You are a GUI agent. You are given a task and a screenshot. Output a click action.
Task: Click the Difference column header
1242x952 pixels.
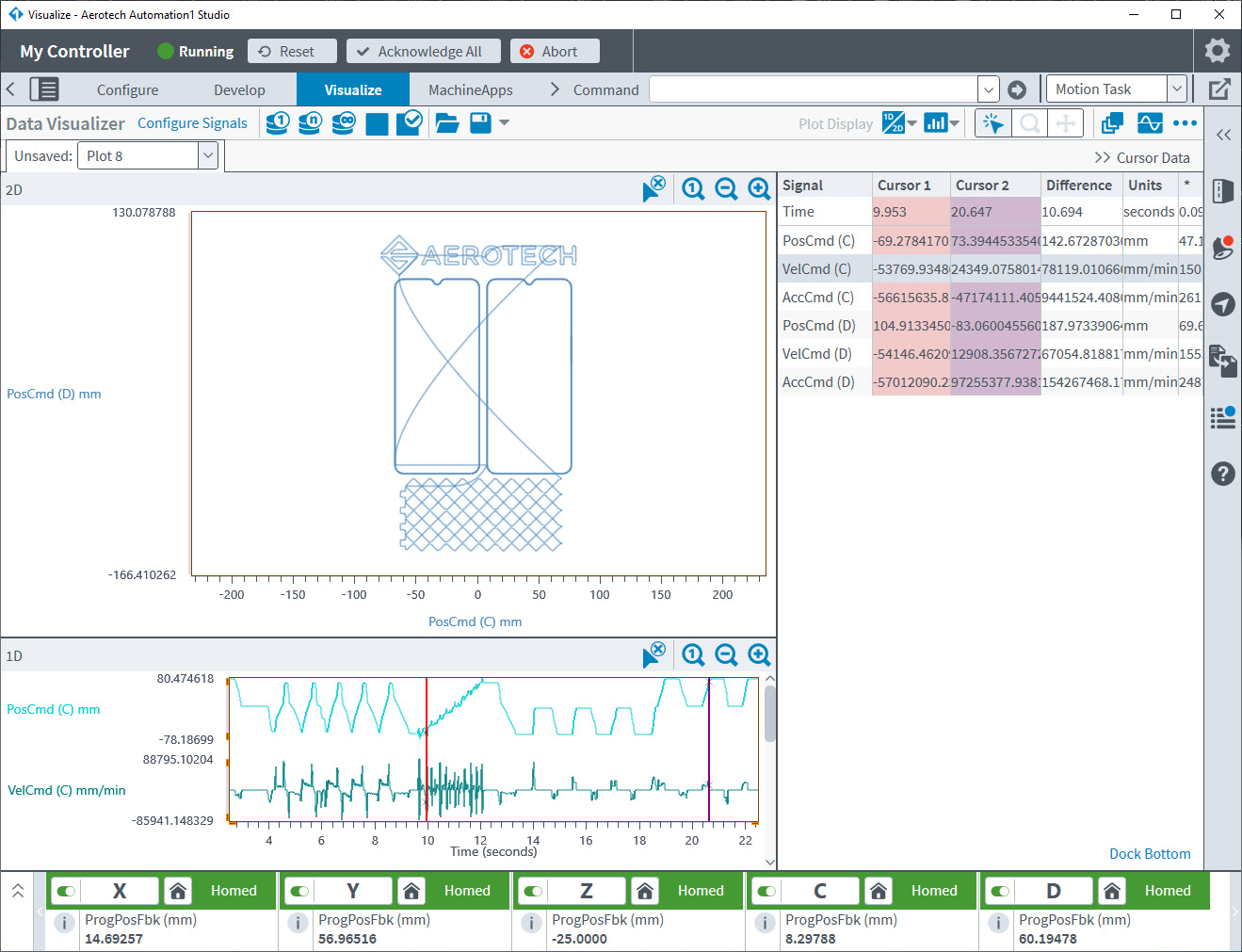[1079, 186]
